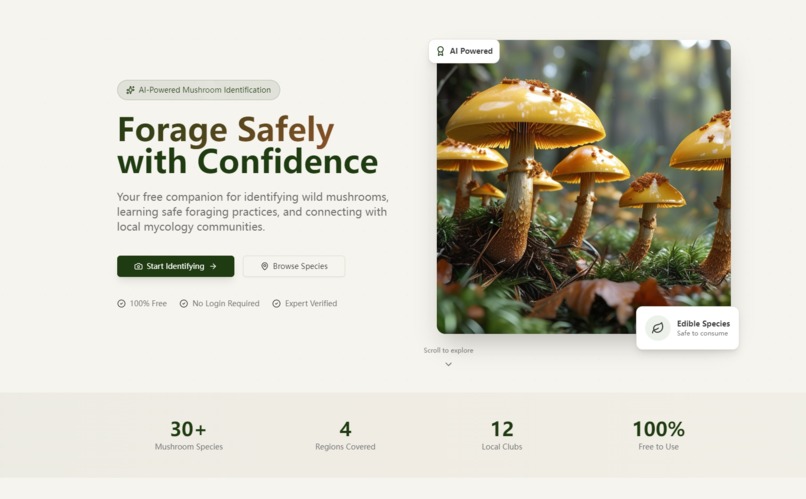This screenshot has width=806, height=499.
Task: Click the 'Expert Verified' label
Action: 311,304
